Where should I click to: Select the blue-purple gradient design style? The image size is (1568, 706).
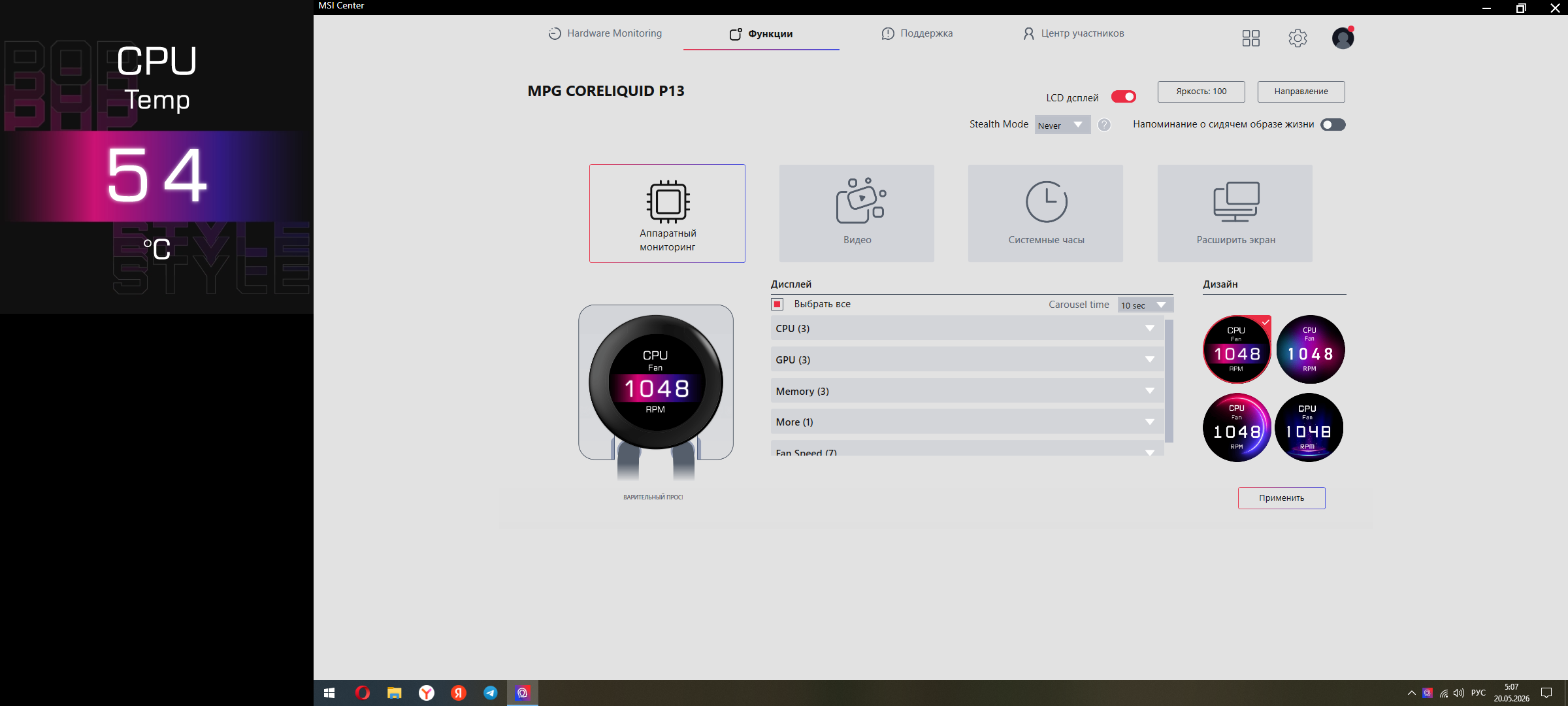click(1310, 350)
